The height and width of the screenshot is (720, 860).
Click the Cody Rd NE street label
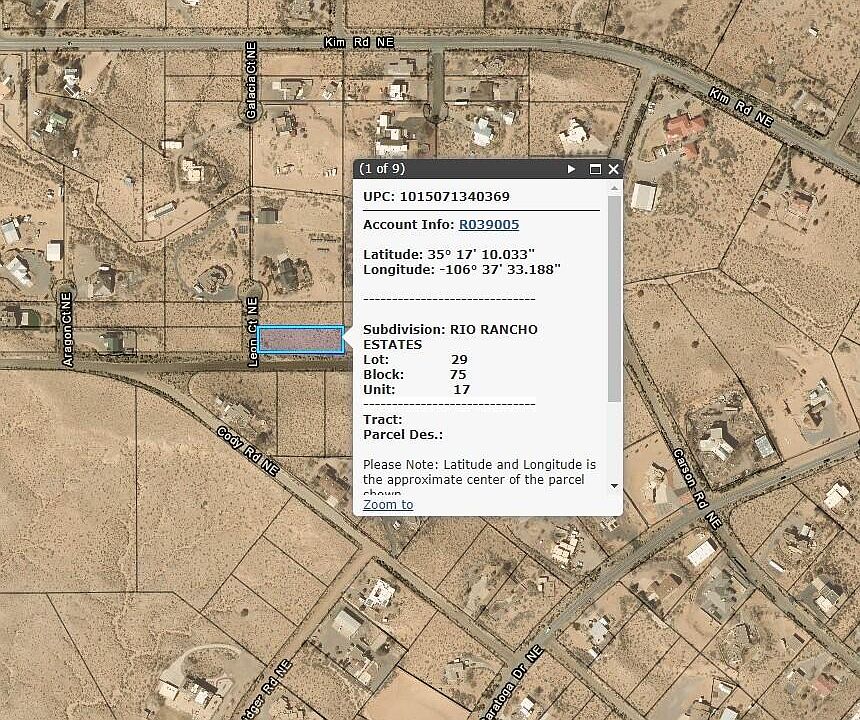pyautogui.click(x=248, y=451)
